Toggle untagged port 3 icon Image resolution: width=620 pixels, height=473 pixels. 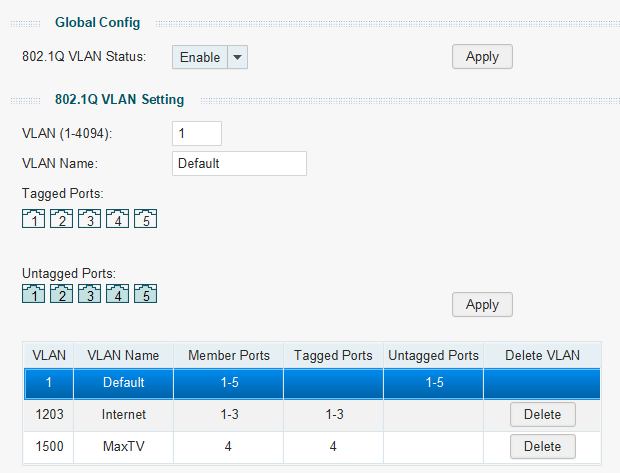(89, 293)
